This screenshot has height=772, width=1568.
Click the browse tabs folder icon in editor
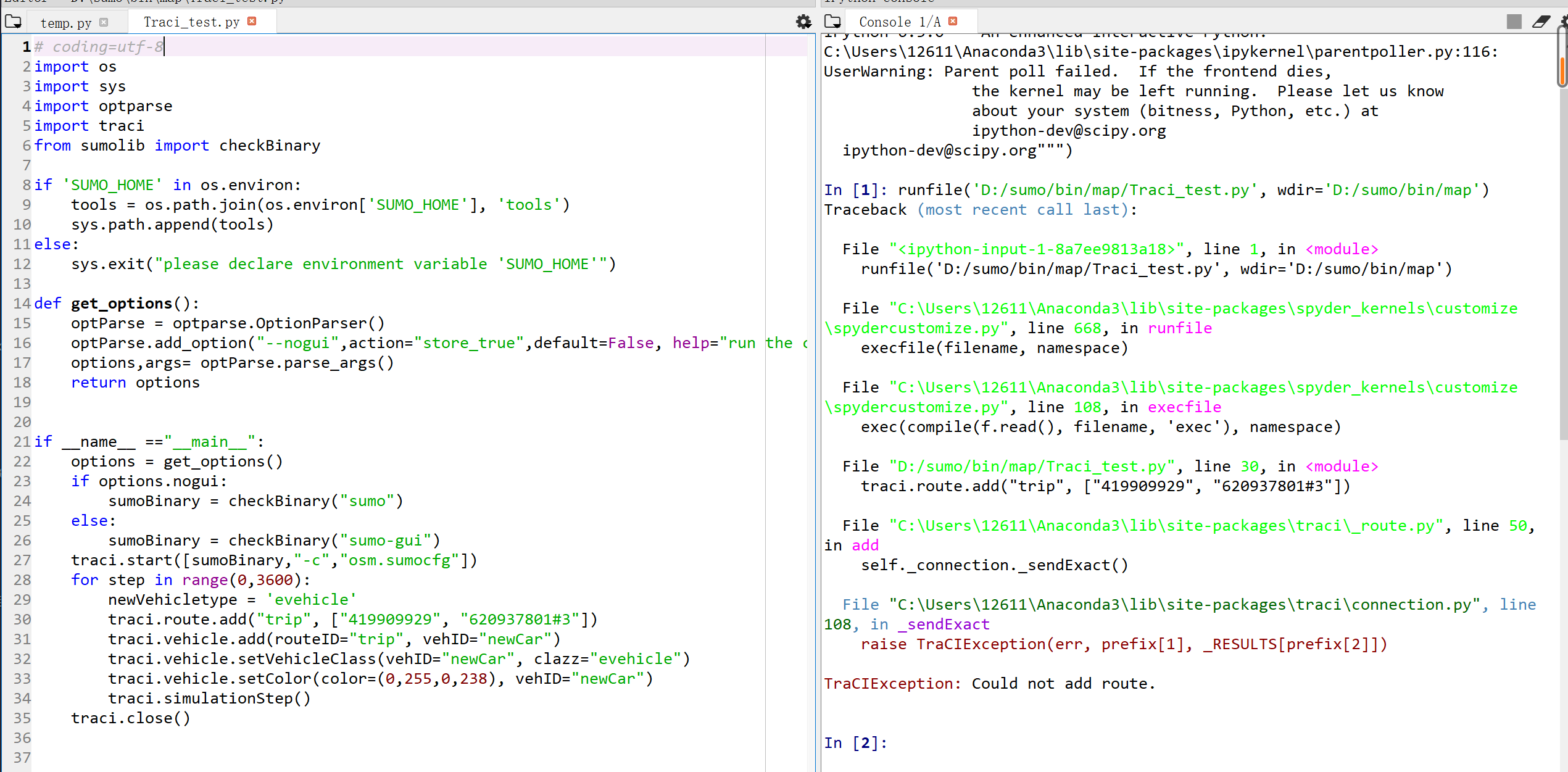click(14, 21)
